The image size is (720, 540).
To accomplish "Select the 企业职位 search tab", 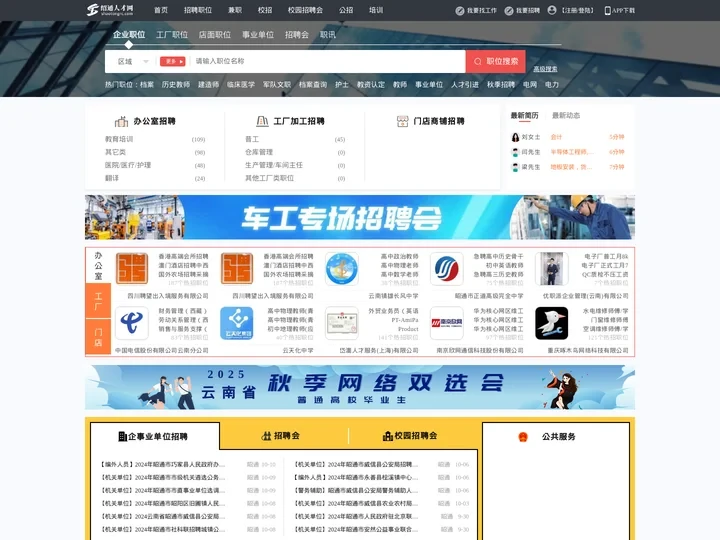I will 129,34.
